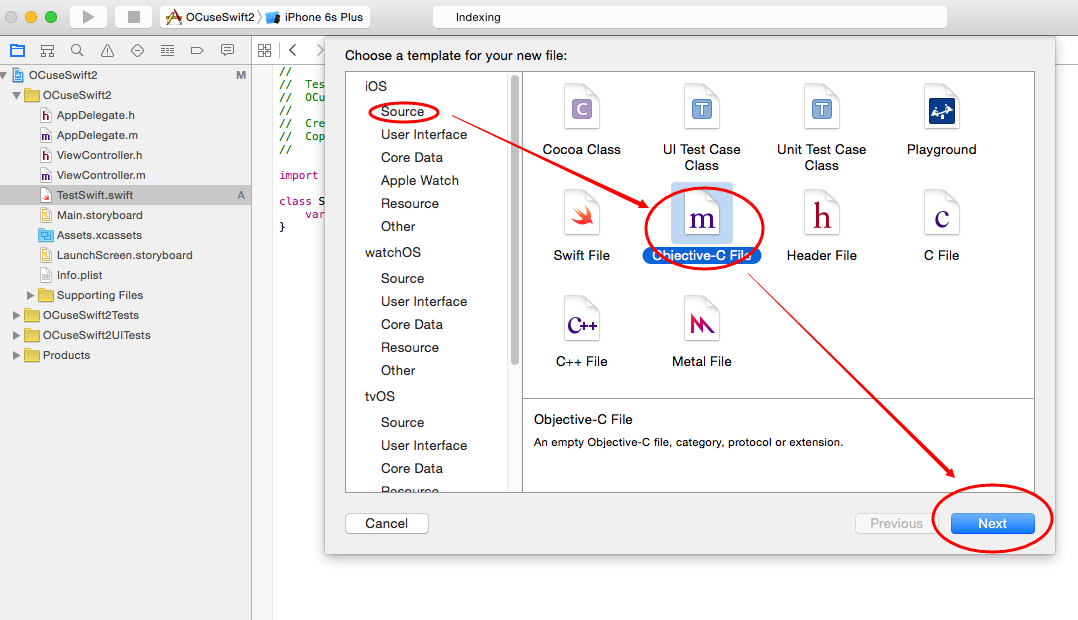Select the Unit Test Case Class template
Viewport: 1078px width, 620px height.
822,128
